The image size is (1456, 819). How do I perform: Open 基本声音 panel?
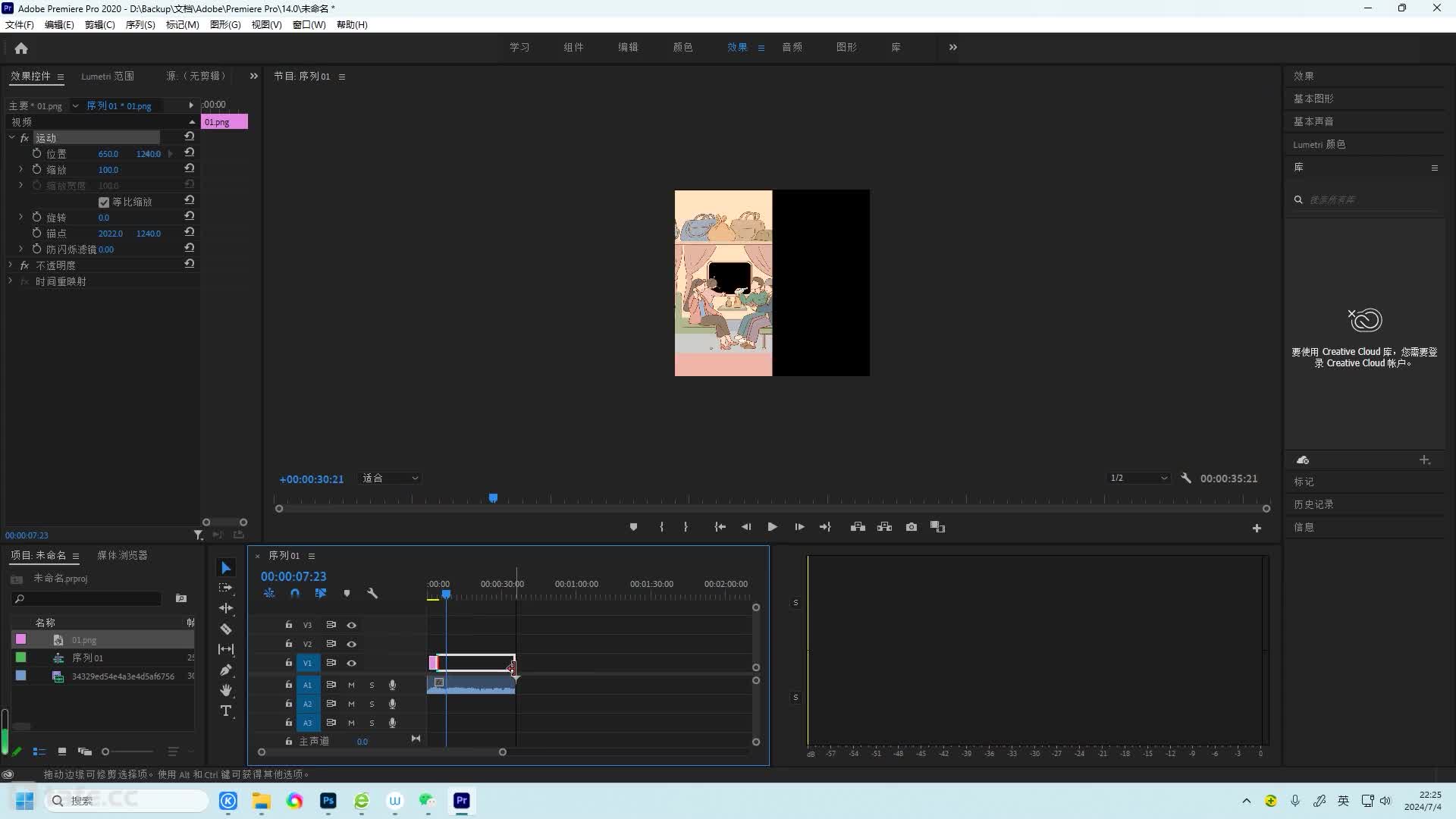pyautogui.click(x=1313, y=121)
